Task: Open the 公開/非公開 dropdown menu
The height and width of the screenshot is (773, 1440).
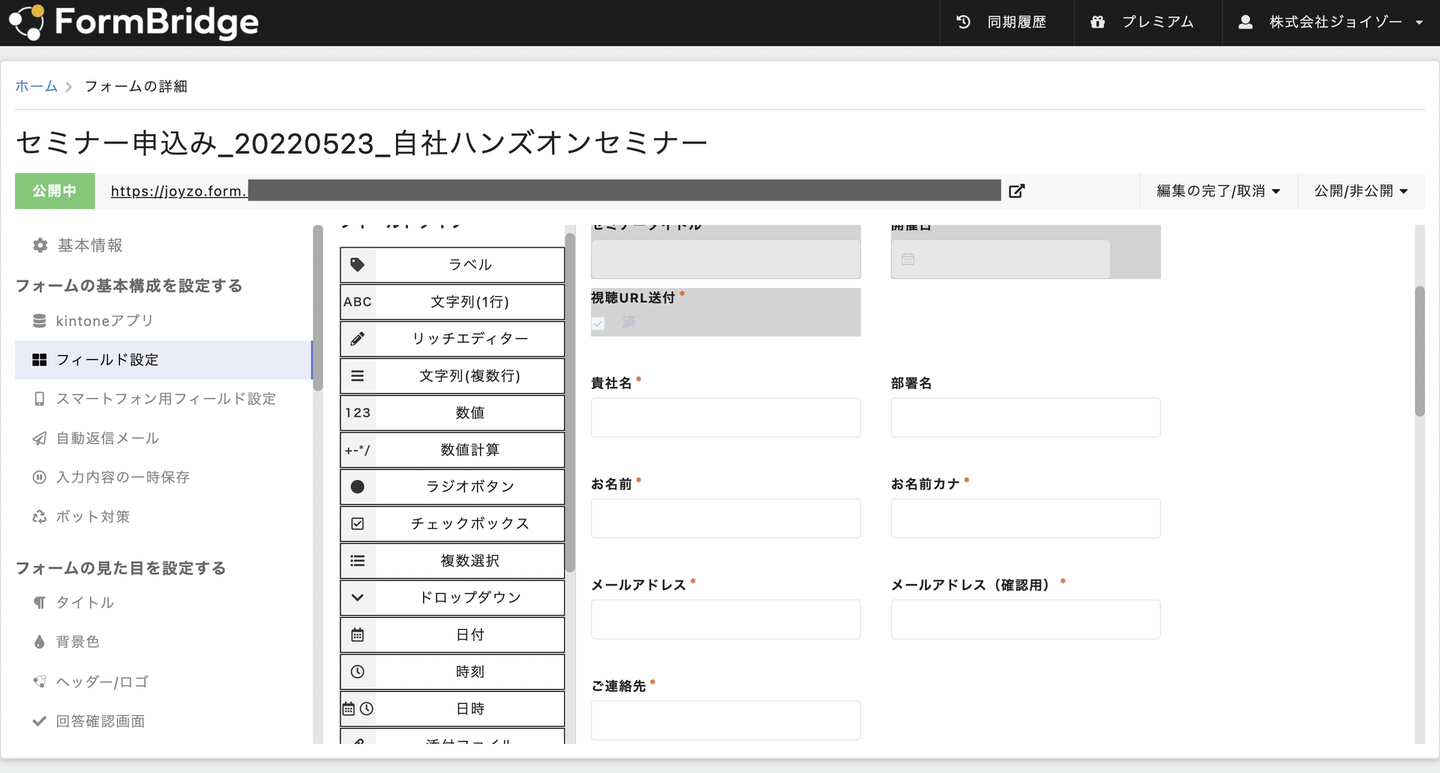Action: [x=1361, y=191]
